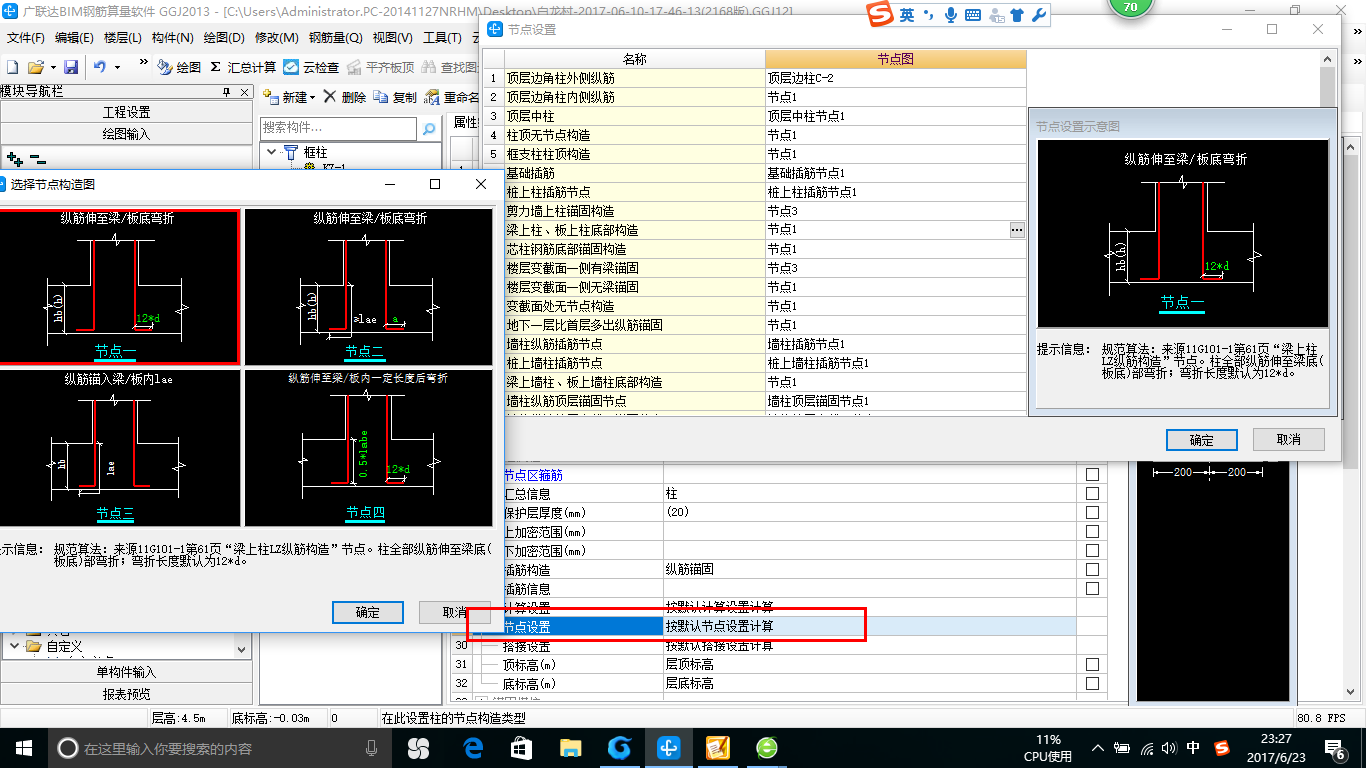Click the Sogou microphone voice input icon
Image resolution: width=1366 pixels, height=768 pixels.
[x=950, y=15]
